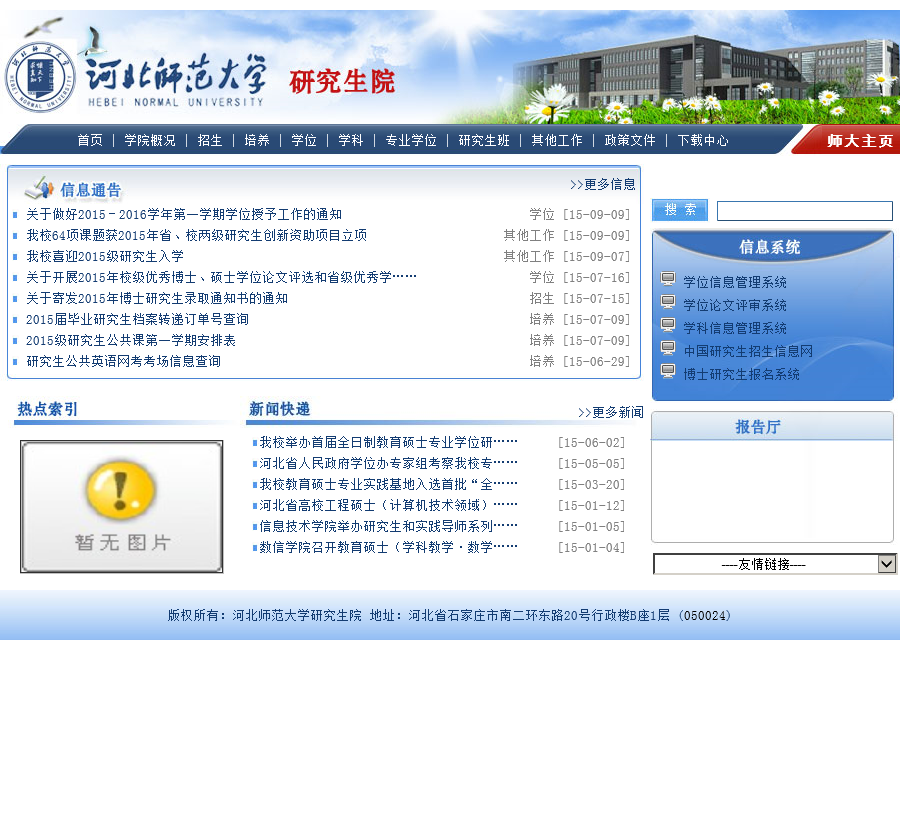Click the red 研究生院 title text
Viewport: 900px width, 818px height.
342,82
